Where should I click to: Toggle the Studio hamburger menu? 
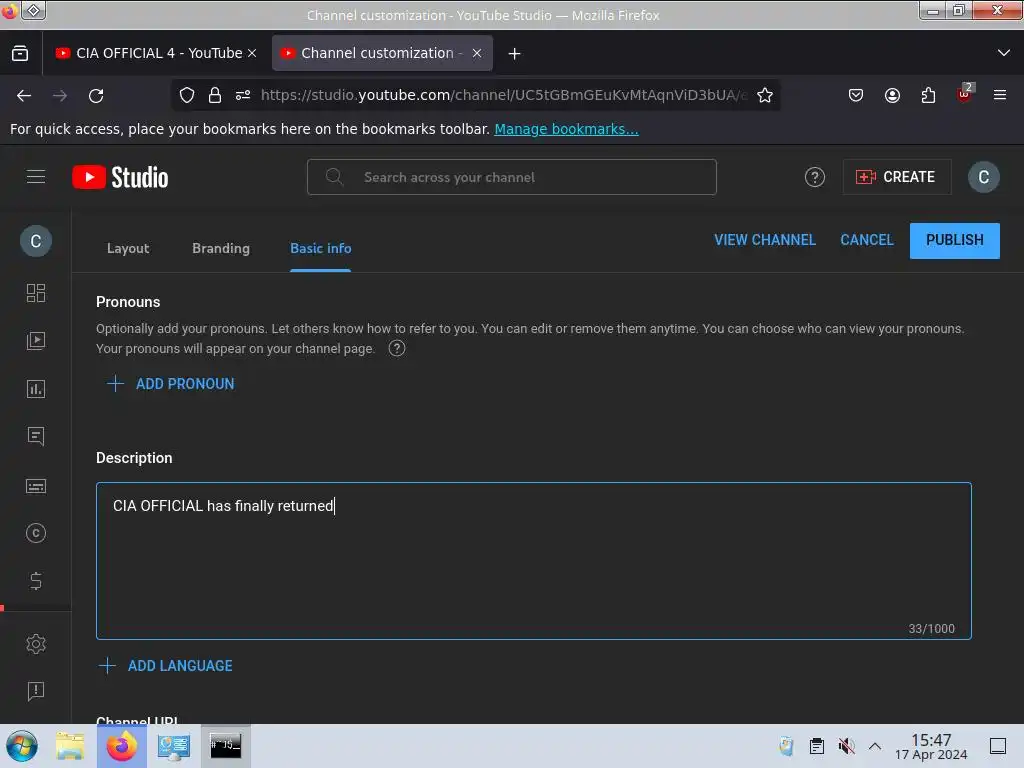click(x=36, y=176)
